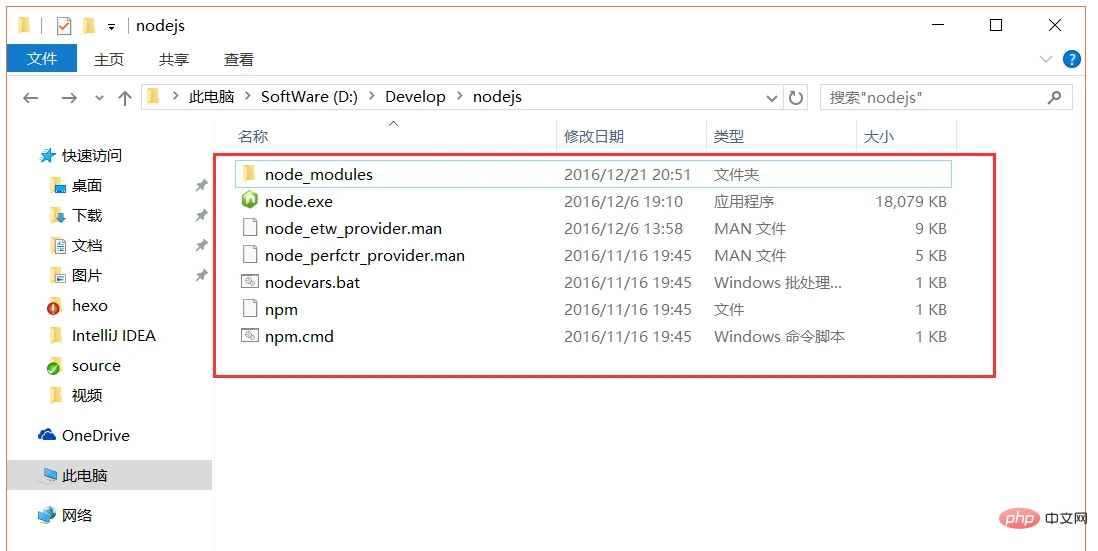Go up one folder level

coord(125,97)
